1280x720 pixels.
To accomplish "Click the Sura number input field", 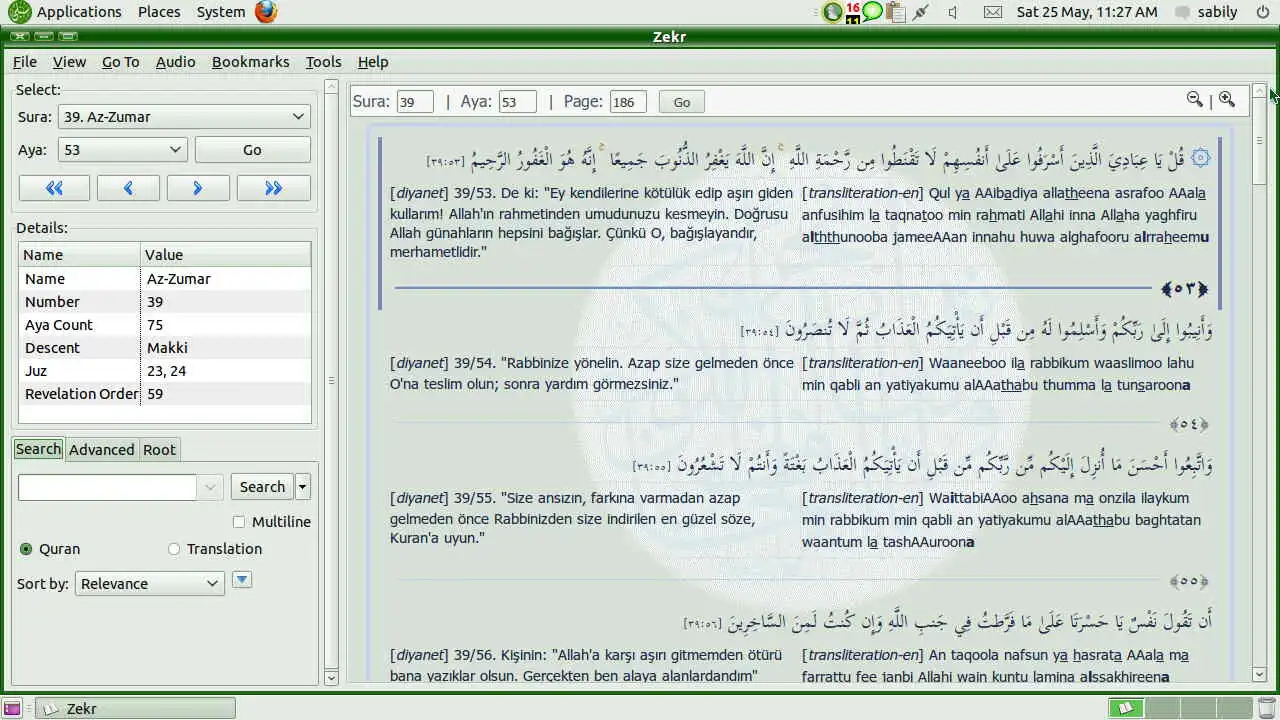I will [415, 102].
